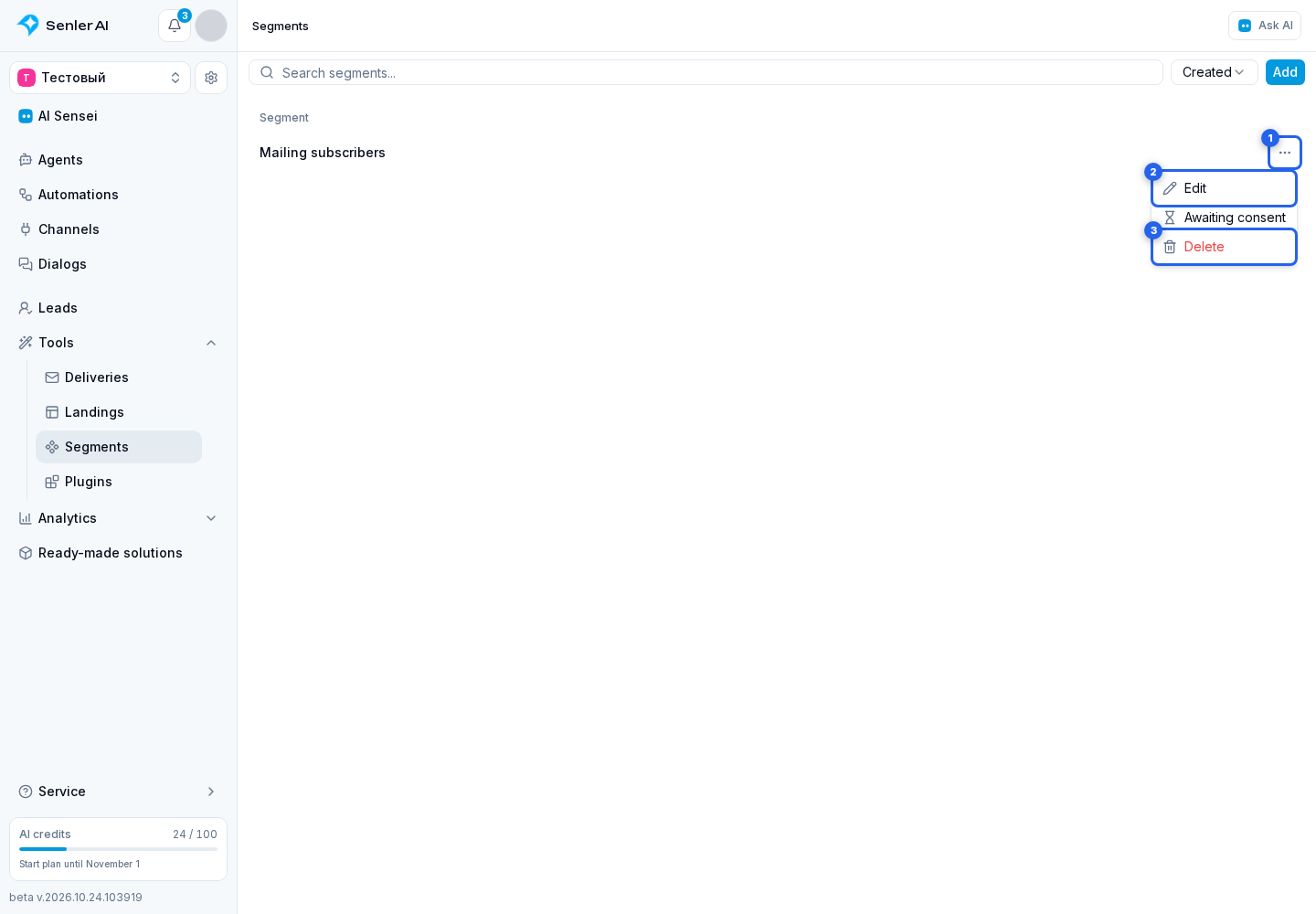Open the notifications bell

pyautogui.click(x=175, y=26)
